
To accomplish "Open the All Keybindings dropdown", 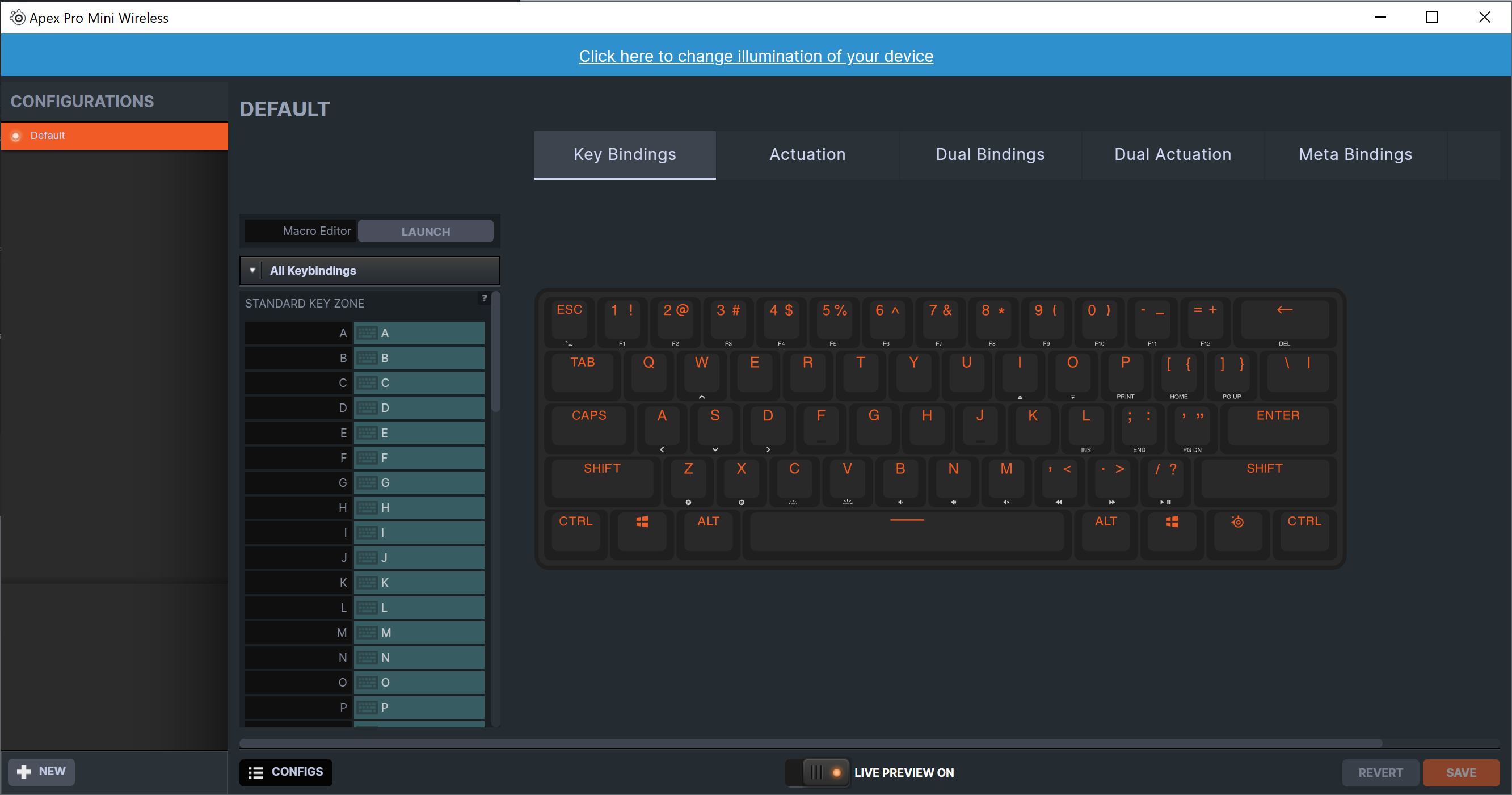I will pos(370,271).
